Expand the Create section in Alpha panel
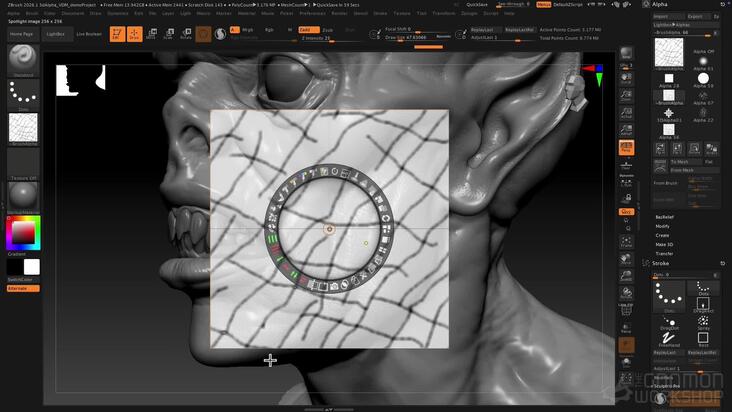 [x=662, y=235]
